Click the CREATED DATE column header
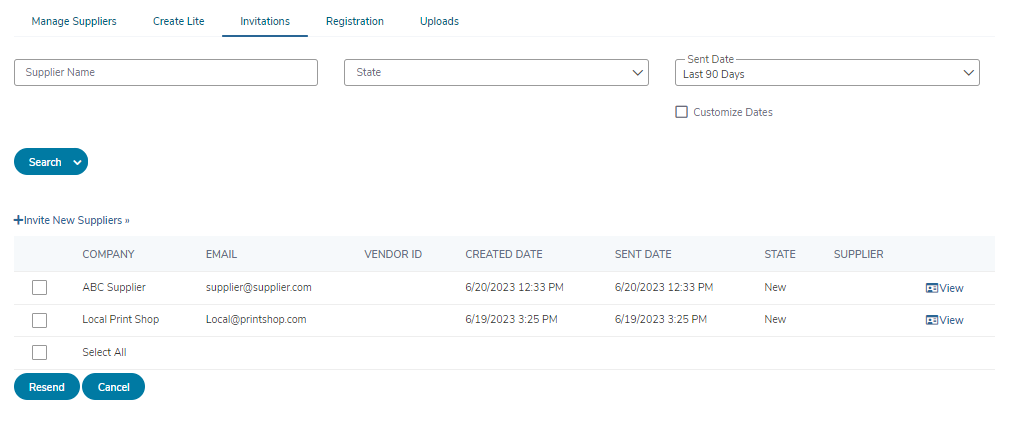 coord(504,254)
